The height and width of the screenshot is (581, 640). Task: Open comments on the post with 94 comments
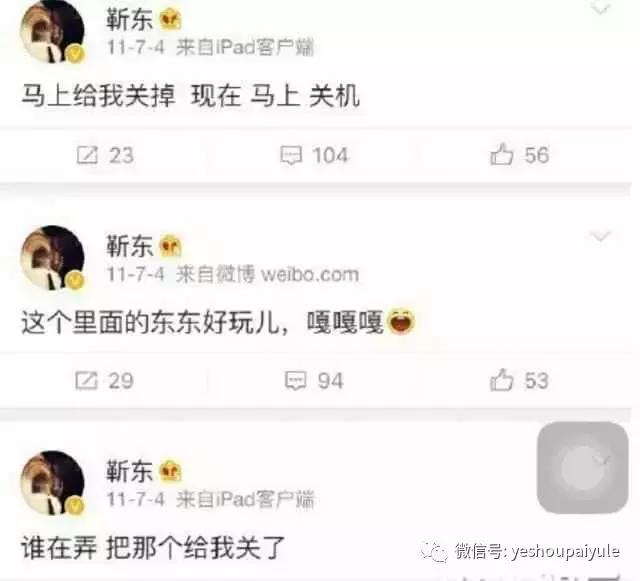point(314,381)
